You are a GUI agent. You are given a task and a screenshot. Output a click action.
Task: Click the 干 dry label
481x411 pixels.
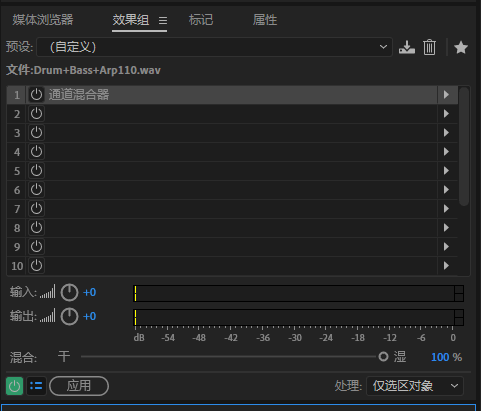64,357
